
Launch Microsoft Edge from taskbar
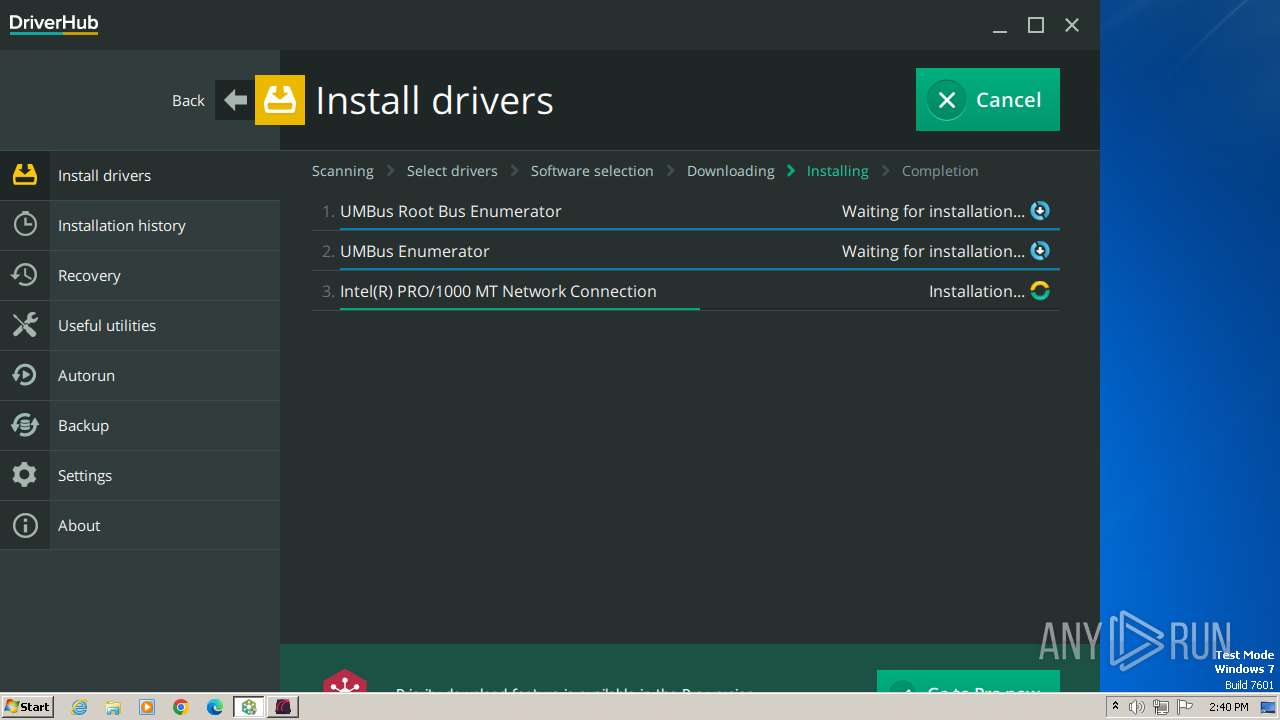point(215,707)
